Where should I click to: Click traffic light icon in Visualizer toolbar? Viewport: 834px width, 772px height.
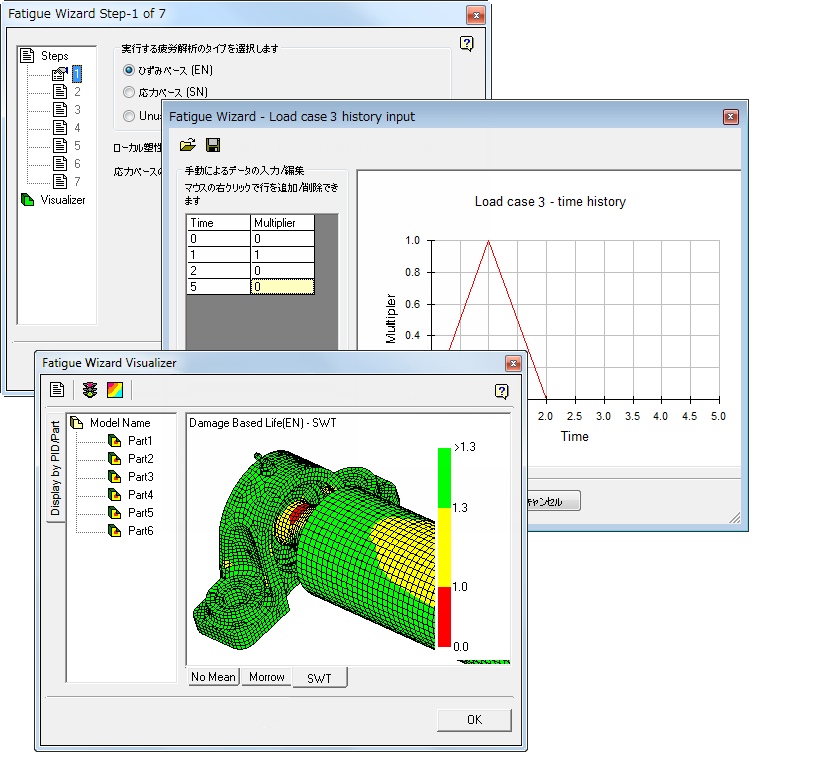click(90, 390)
